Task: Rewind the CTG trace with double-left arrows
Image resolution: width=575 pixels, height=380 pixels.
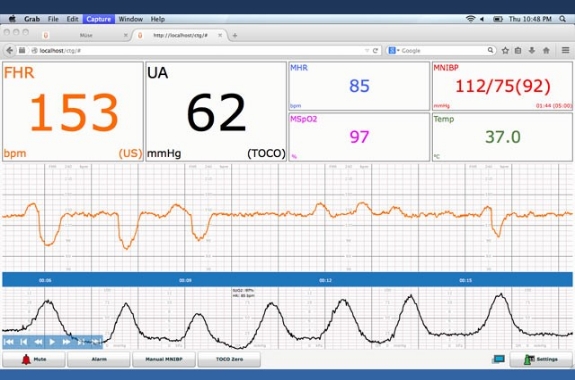Action: (38, 342)
